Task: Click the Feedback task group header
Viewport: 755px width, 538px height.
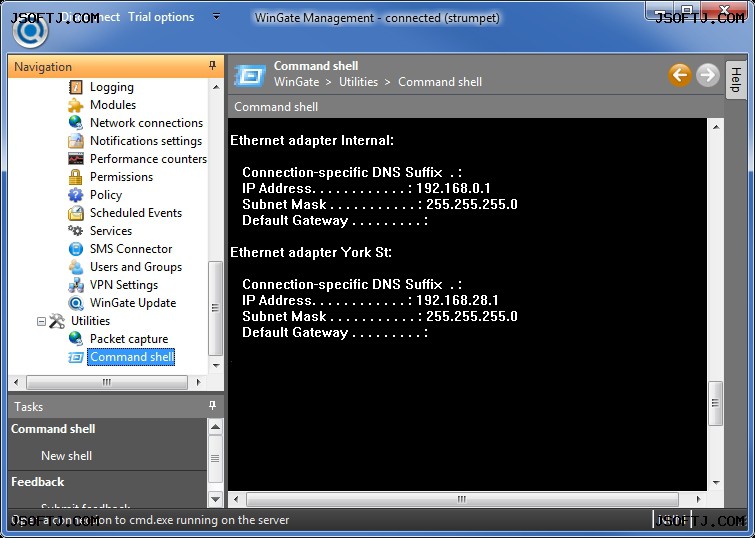Action: 38,482
